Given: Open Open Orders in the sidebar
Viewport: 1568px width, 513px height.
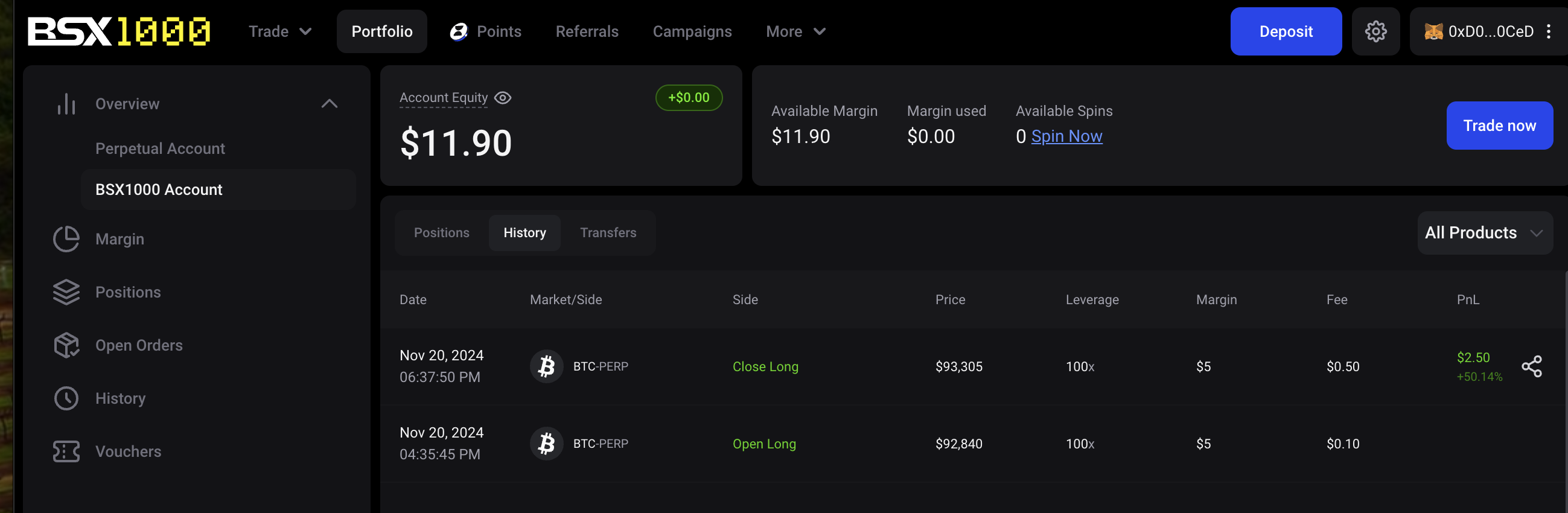Looking at the screenshot, I should pos(139,345).
